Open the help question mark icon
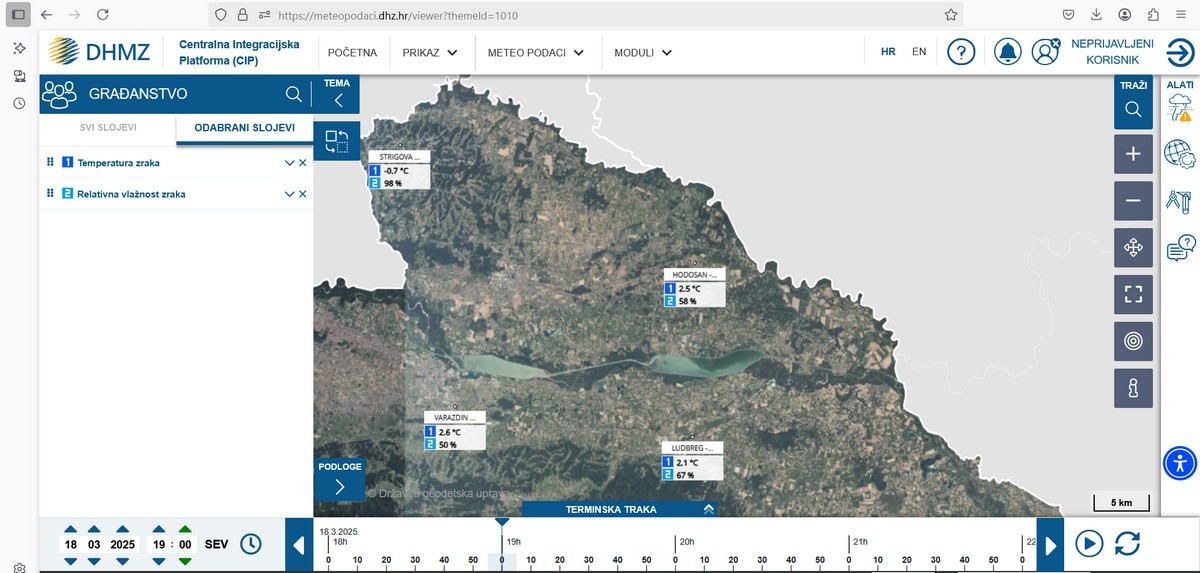Image resolution: width=1200 pixels, height=573 pixels. [961, 52]
